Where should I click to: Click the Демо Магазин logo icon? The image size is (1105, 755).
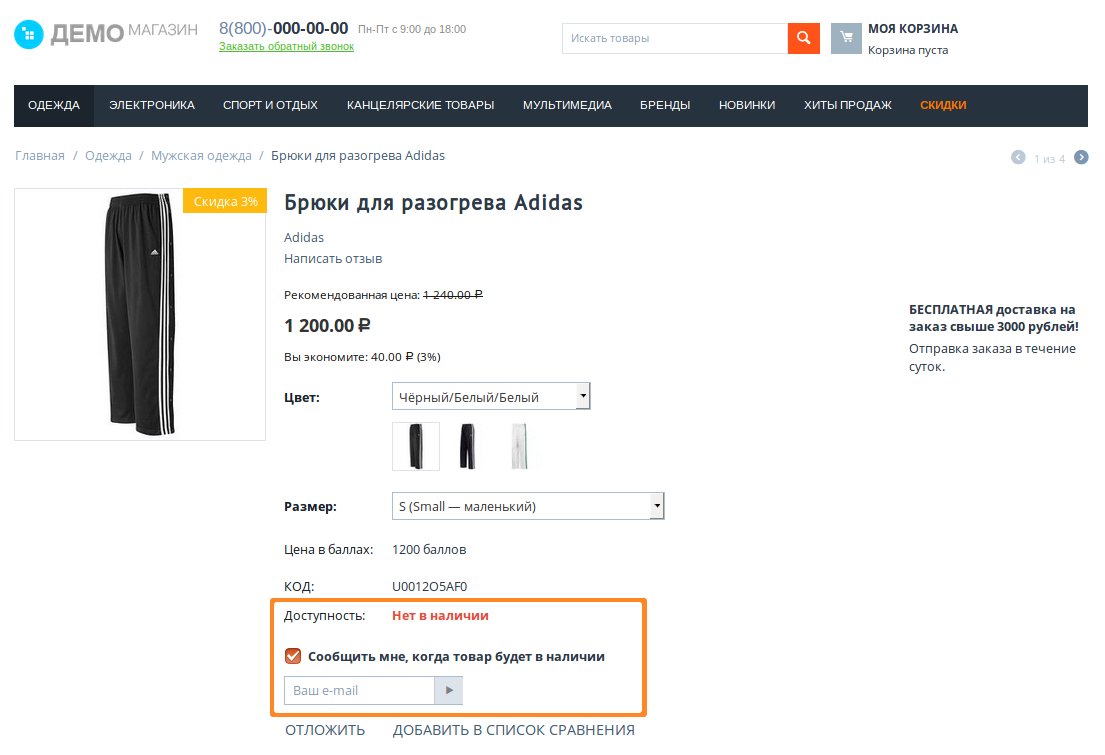[29, 36]
